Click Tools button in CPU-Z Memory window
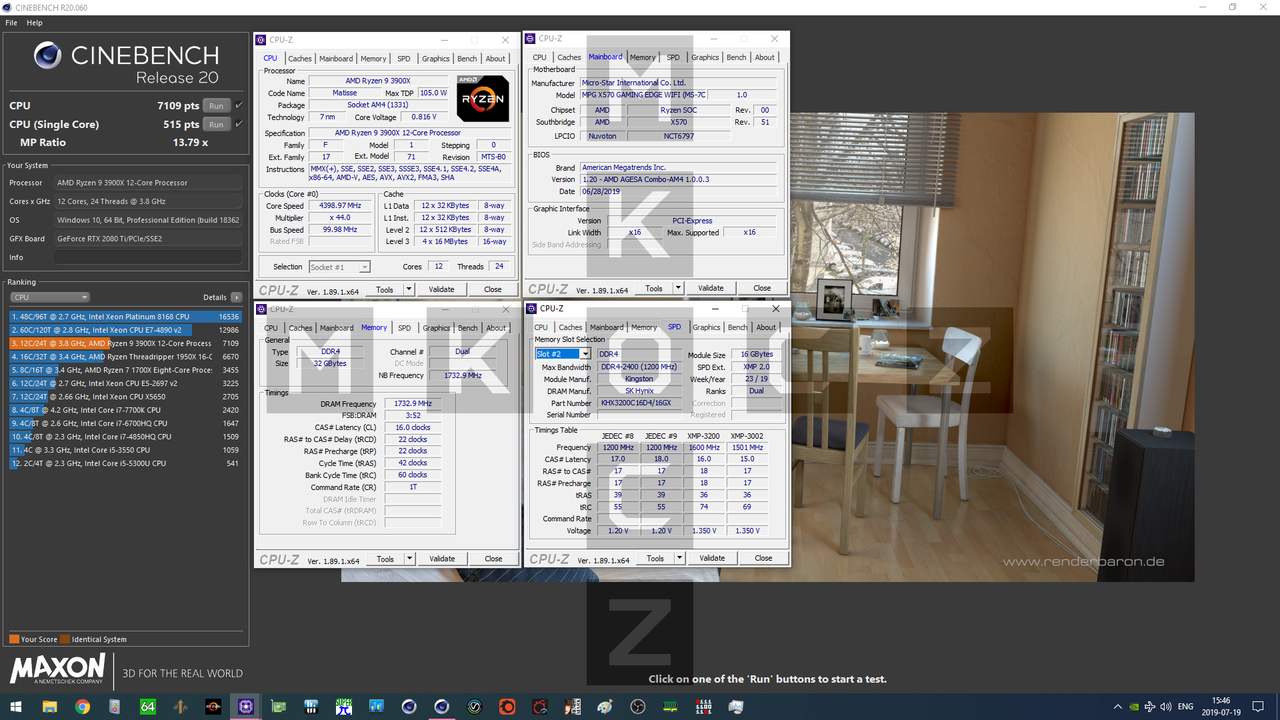The image size is (1280, 720). [385, 559]
